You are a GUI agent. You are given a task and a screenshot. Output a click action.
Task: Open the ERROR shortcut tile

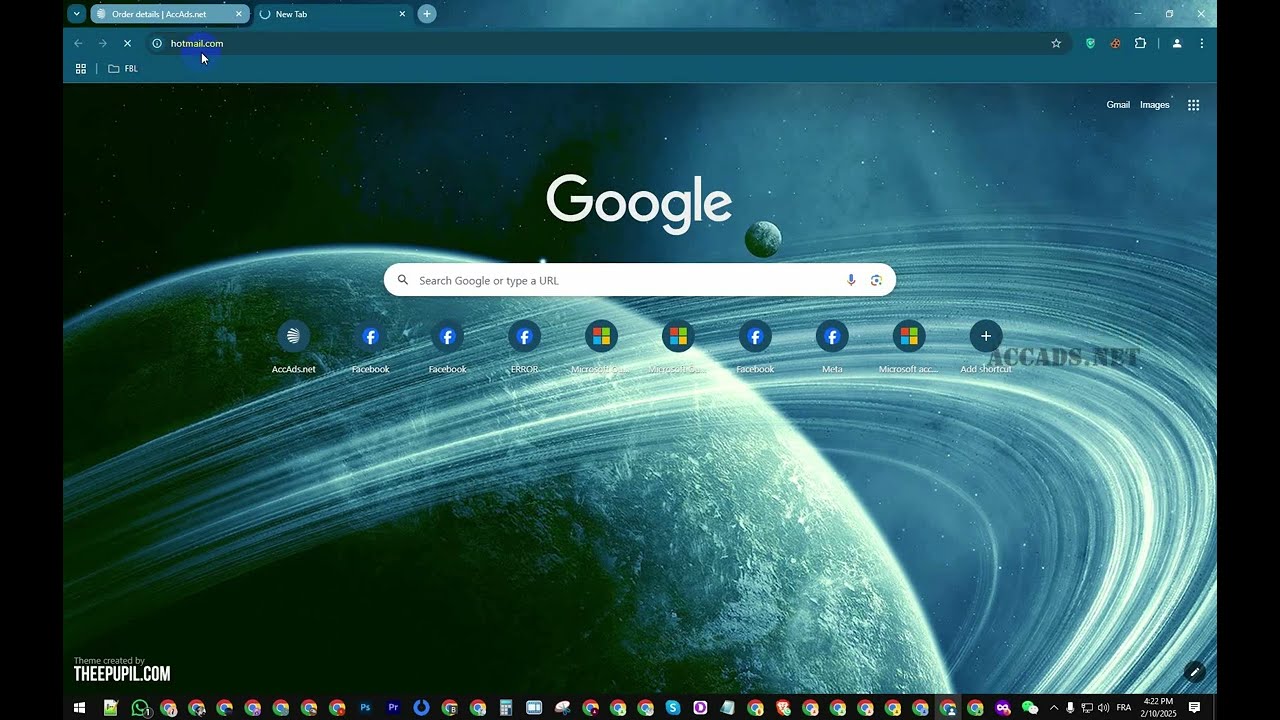[x=524, y=337]
